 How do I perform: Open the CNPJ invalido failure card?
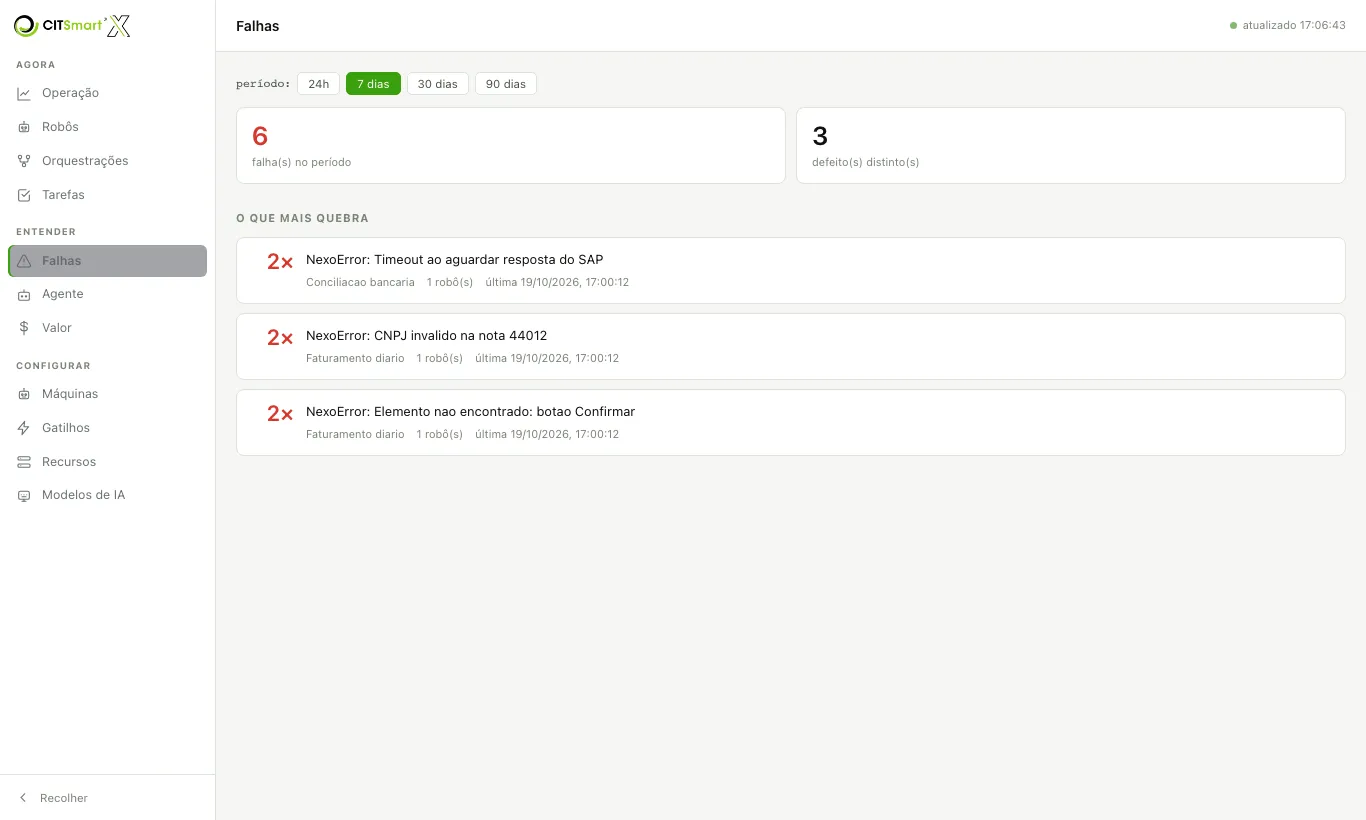[x=790, y=346]
